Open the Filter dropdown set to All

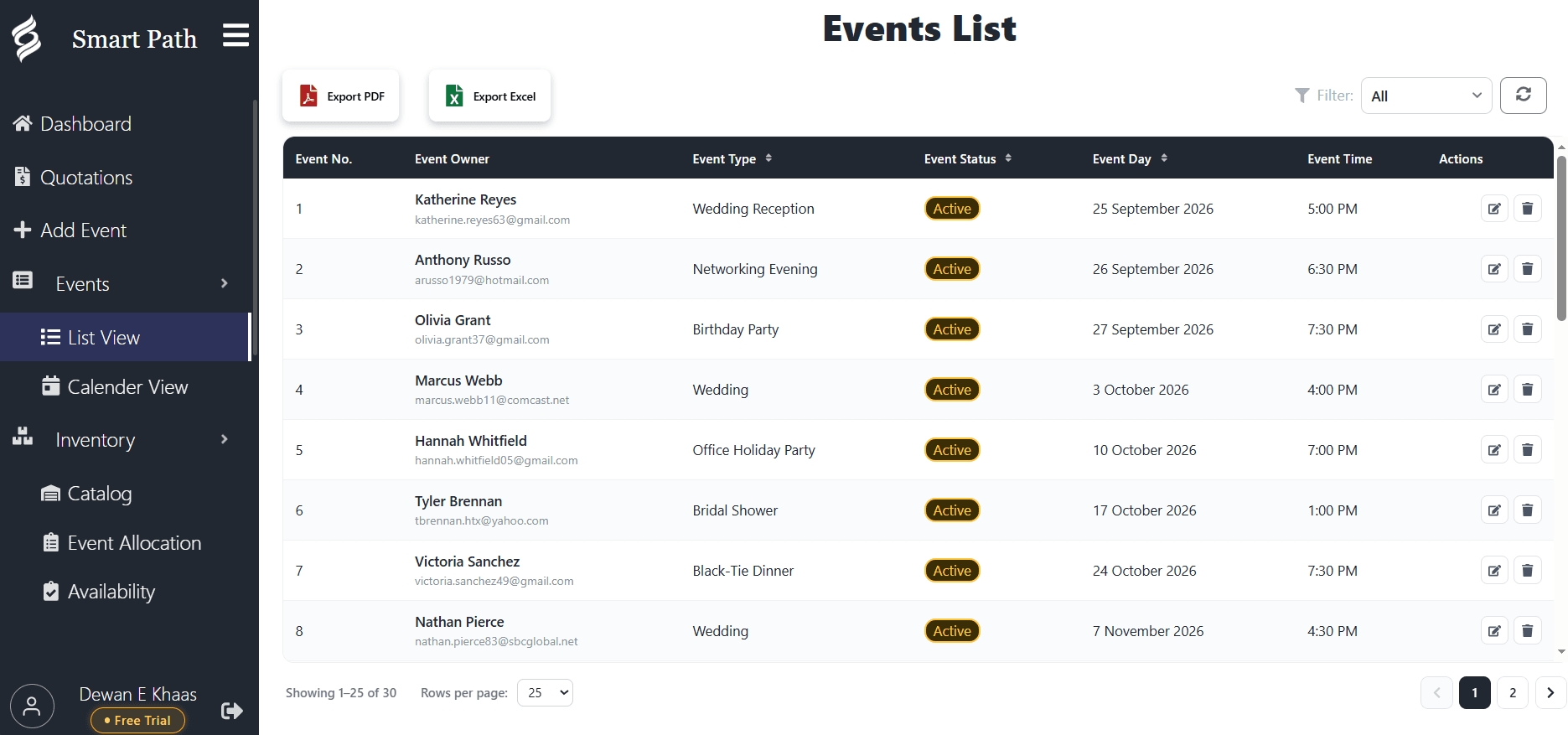[1426, 96]
